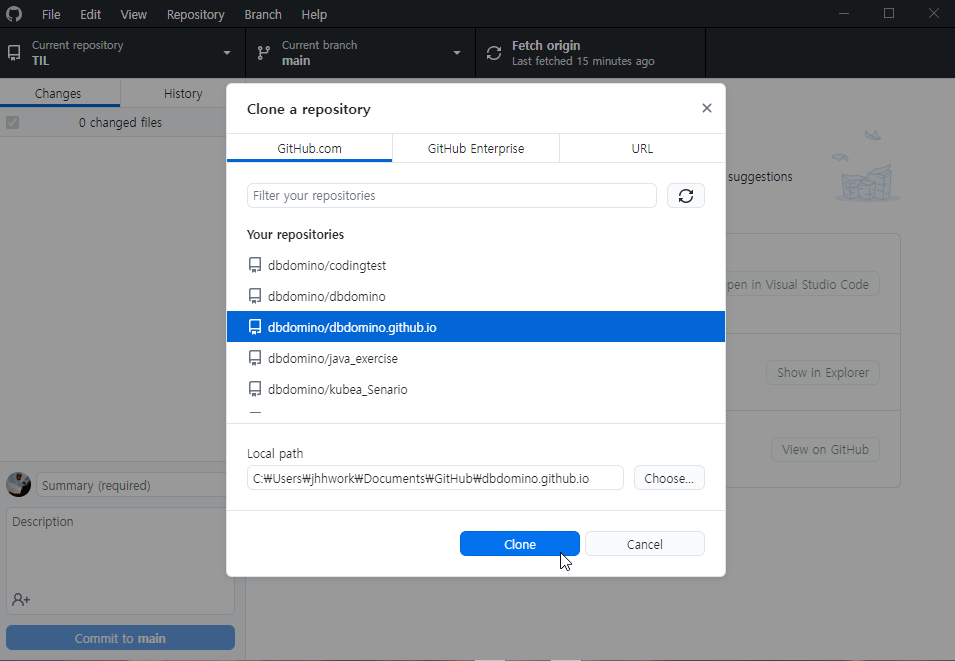
Task: Click the user avatar near Summary
Action: [18, 485]
